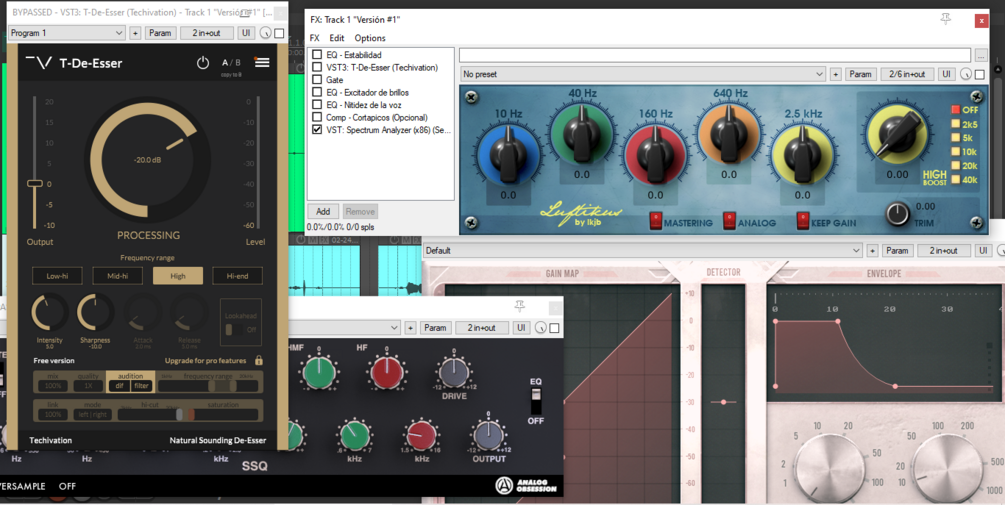Select the High frequency range
The image size is (1005, 505).
[178, 276]
